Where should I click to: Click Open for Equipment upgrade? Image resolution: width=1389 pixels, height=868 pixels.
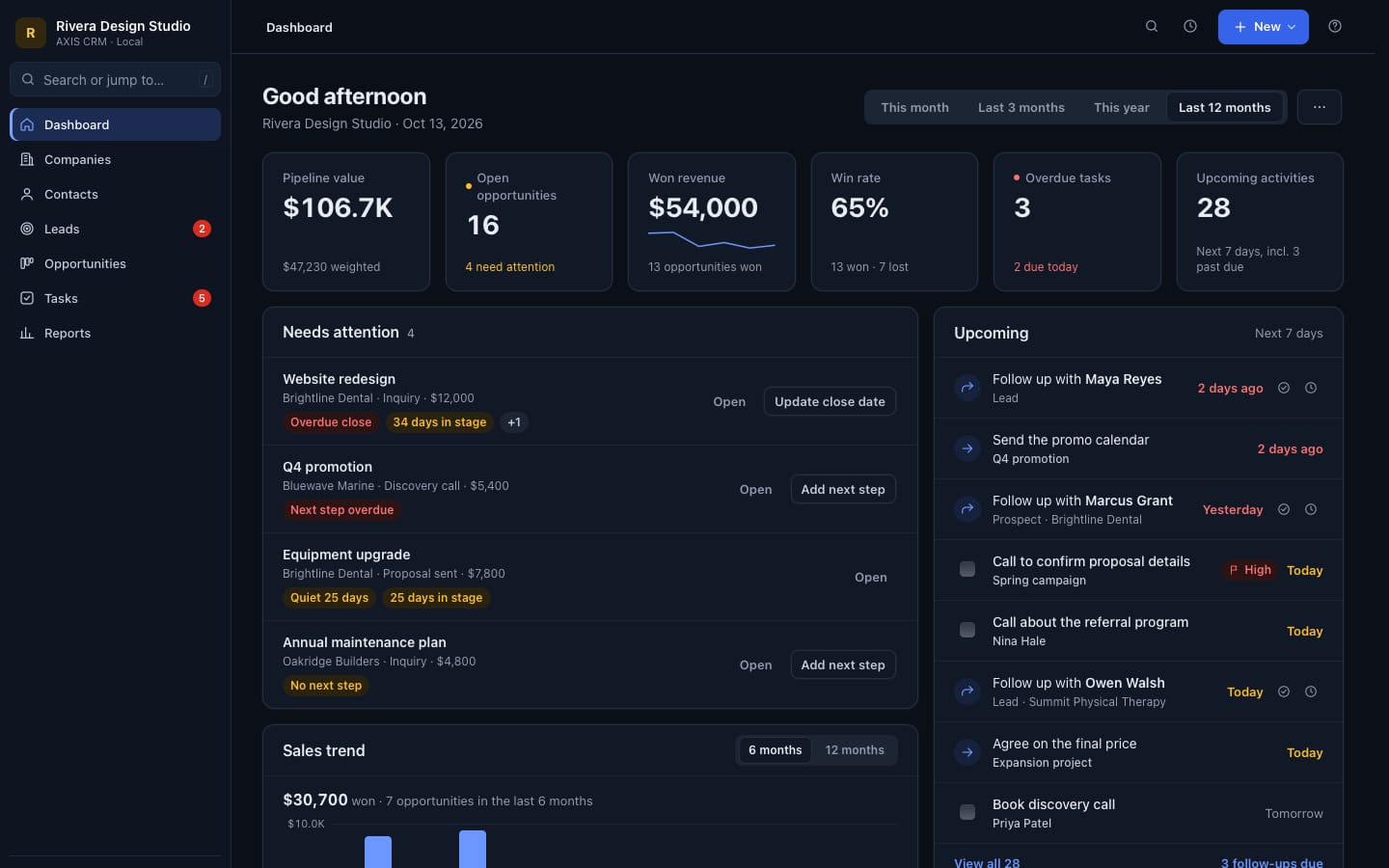871,577
